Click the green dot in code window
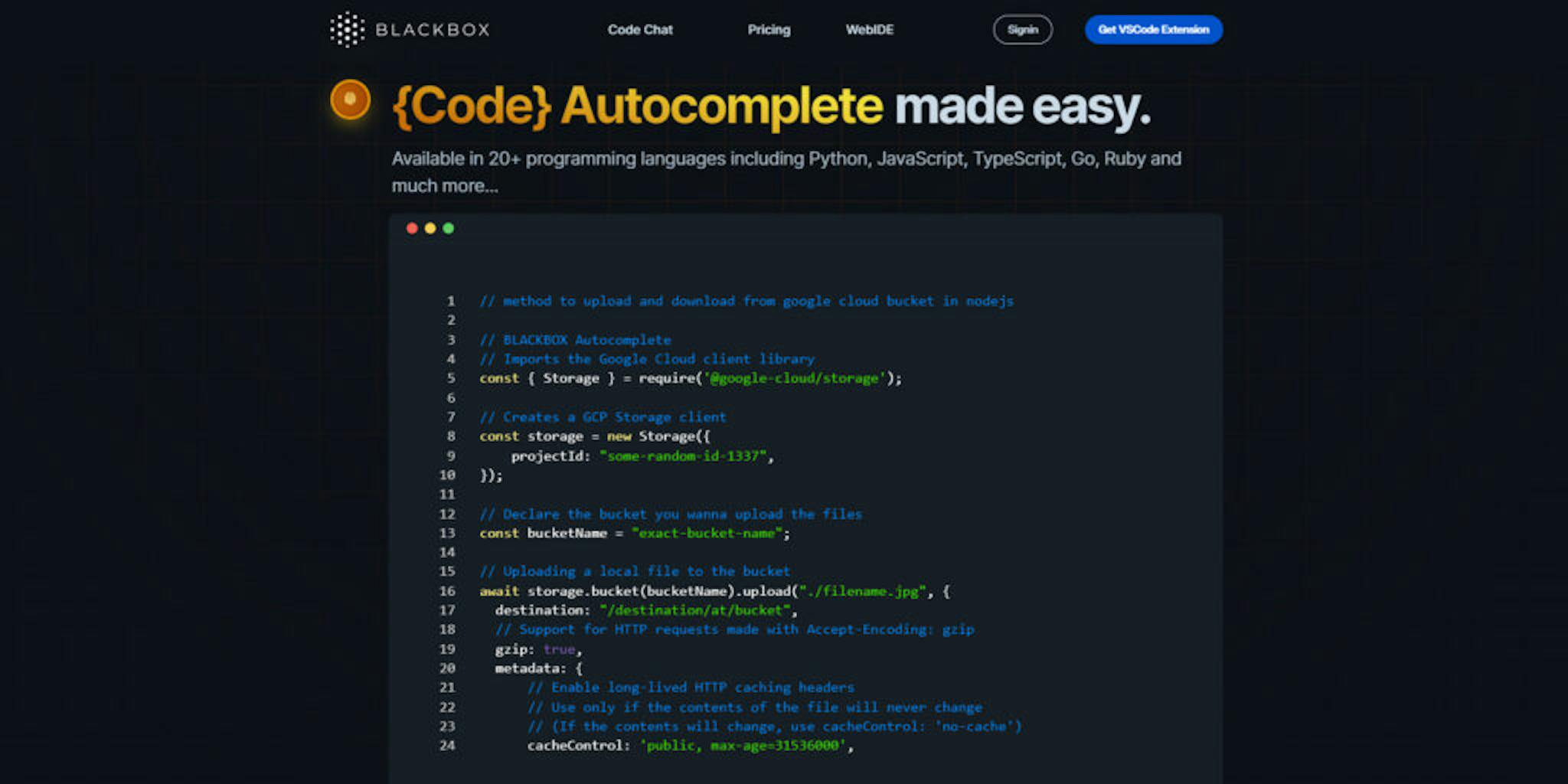This screenshot has width=1568, height=784. coord(449,228)
